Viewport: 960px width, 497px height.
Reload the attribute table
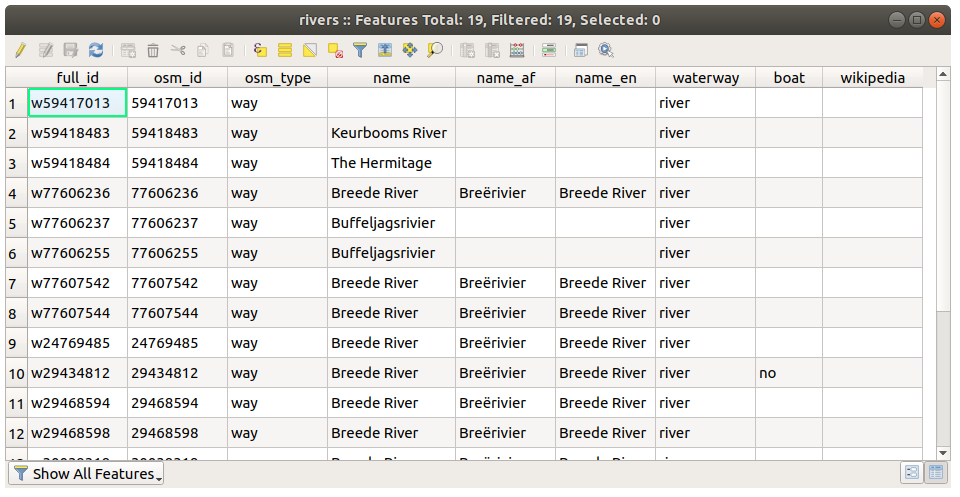pos(96,50)
